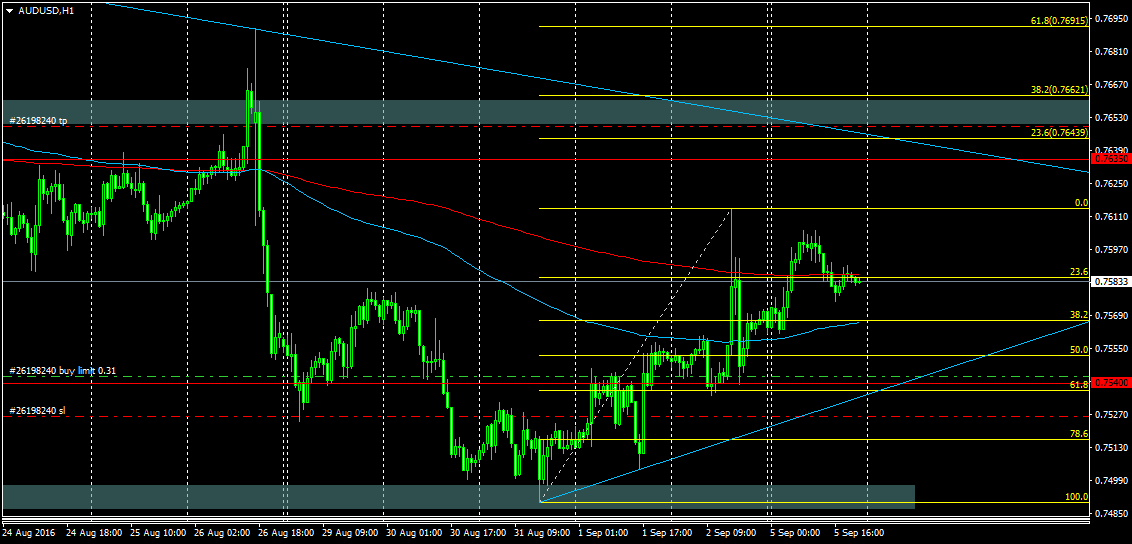The height and width of the screenshot is (544, 1132).
Task: Click the 26 Aug 18:00 time label
Action: 285,533
